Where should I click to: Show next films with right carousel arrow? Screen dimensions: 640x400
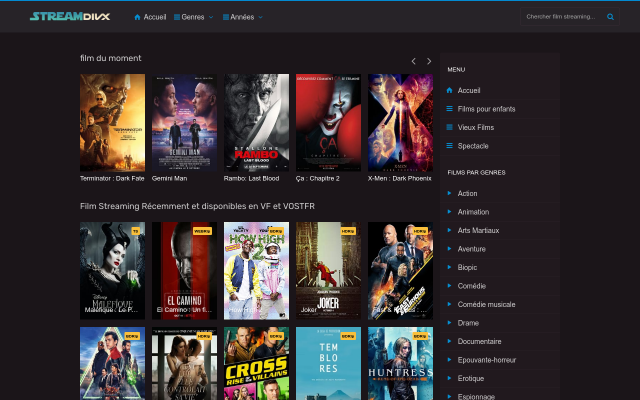(429, 61)
